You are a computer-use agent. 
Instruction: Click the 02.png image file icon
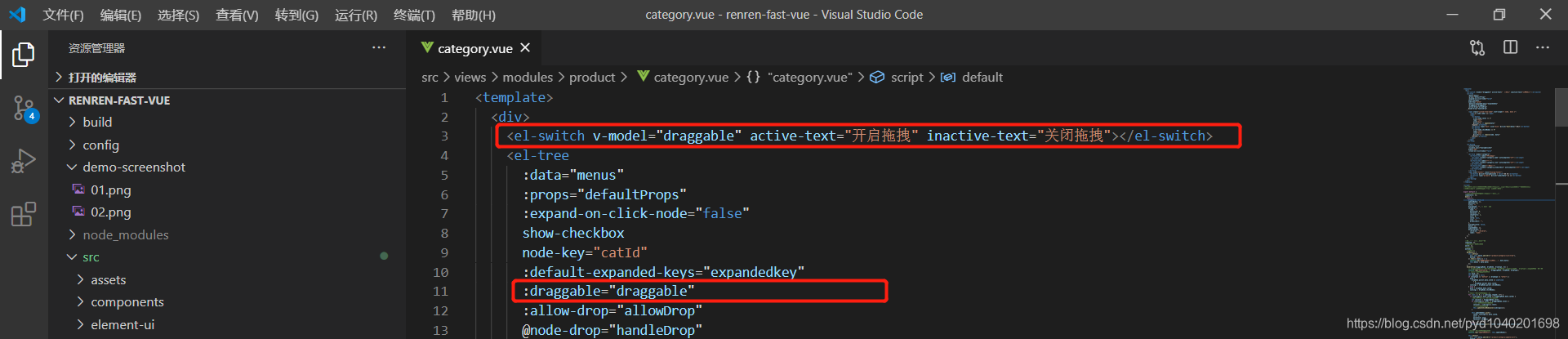[78, 212]
